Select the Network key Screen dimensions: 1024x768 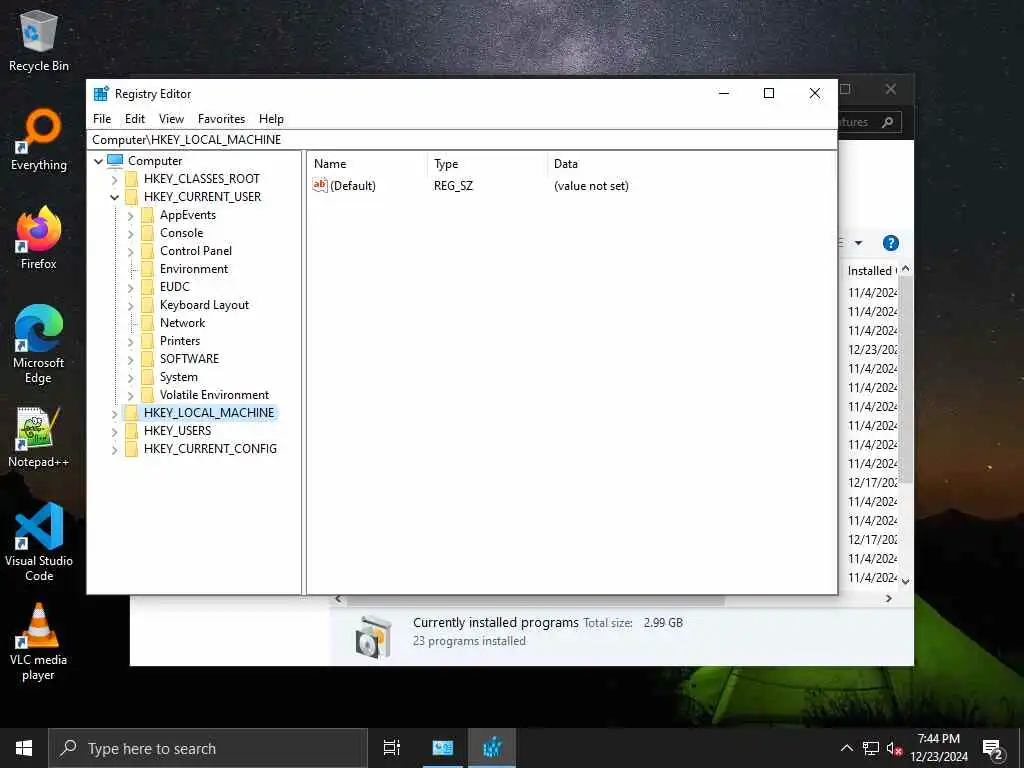coord(182,323)
